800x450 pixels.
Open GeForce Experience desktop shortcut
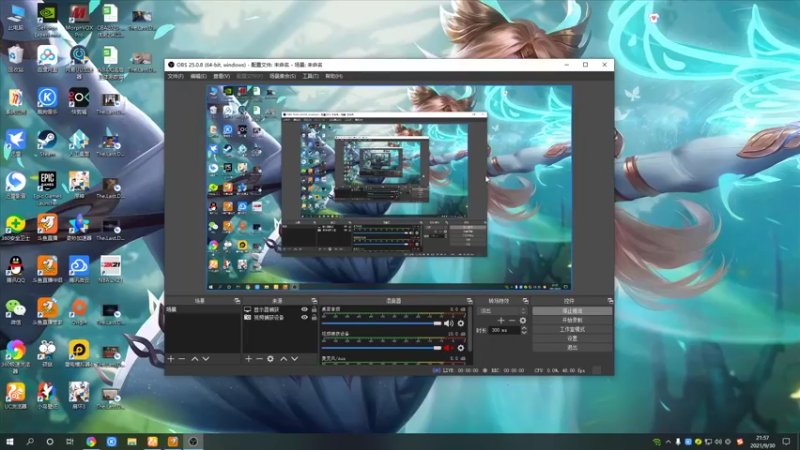[47, 19]
